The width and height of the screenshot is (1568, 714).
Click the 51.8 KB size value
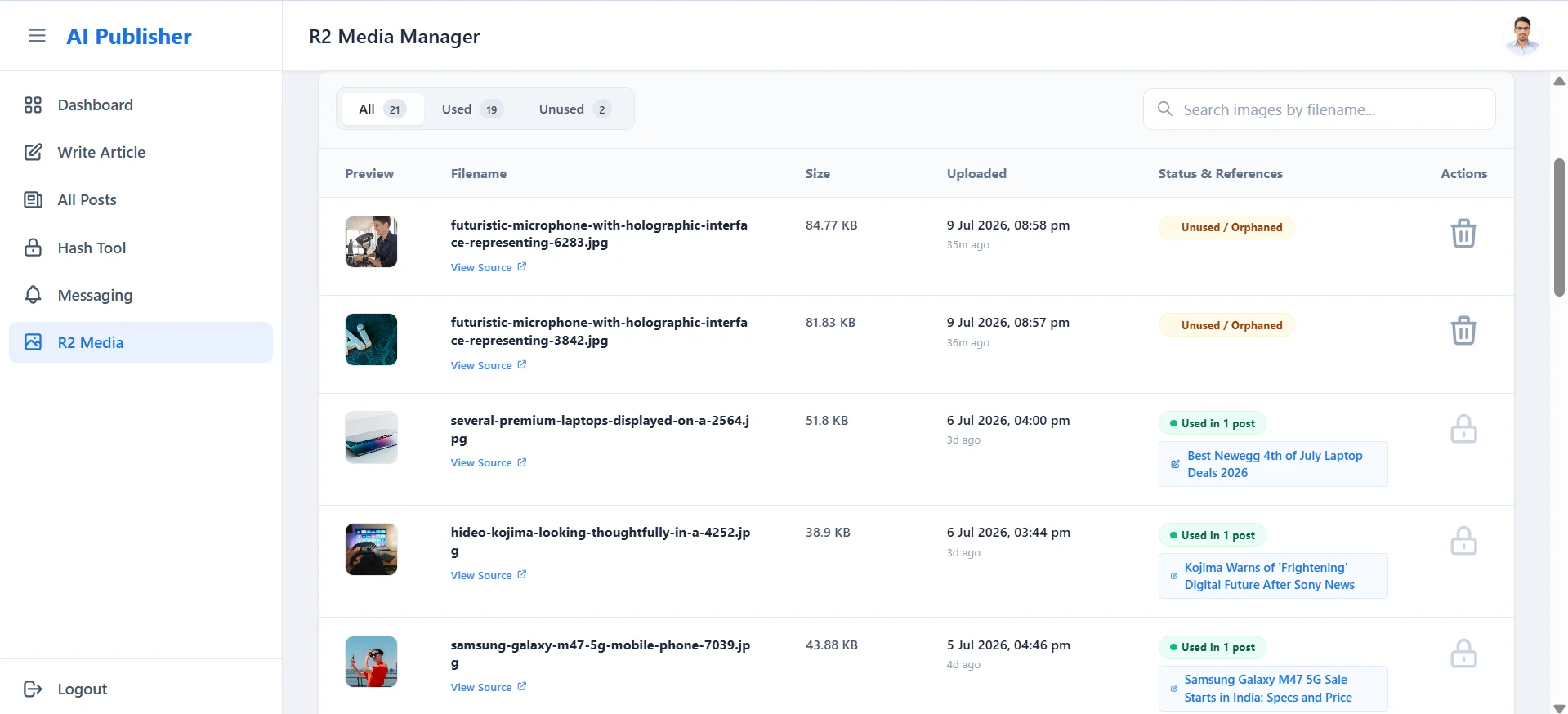827,421
